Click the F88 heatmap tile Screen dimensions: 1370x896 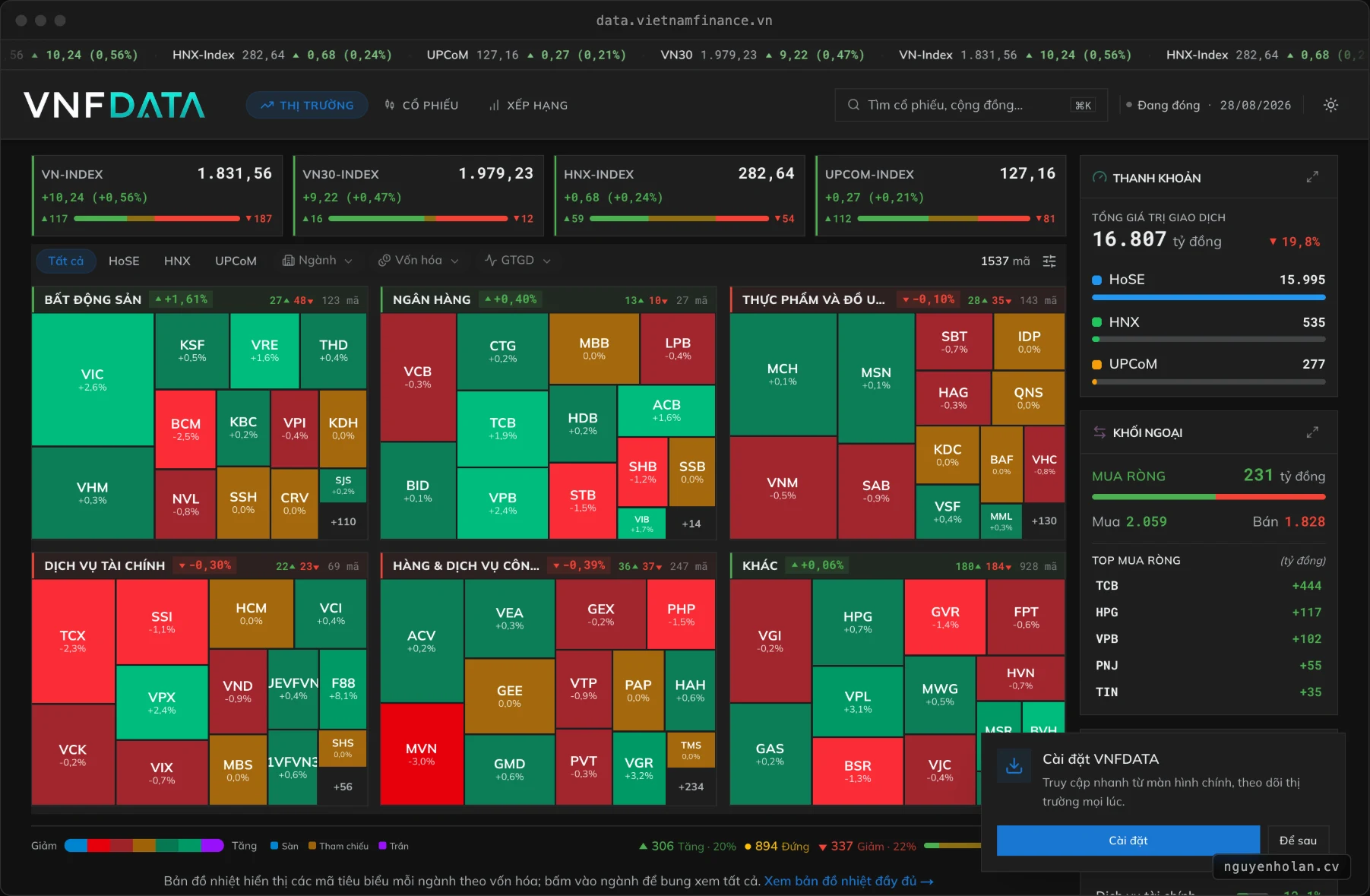tap(343, 689)
